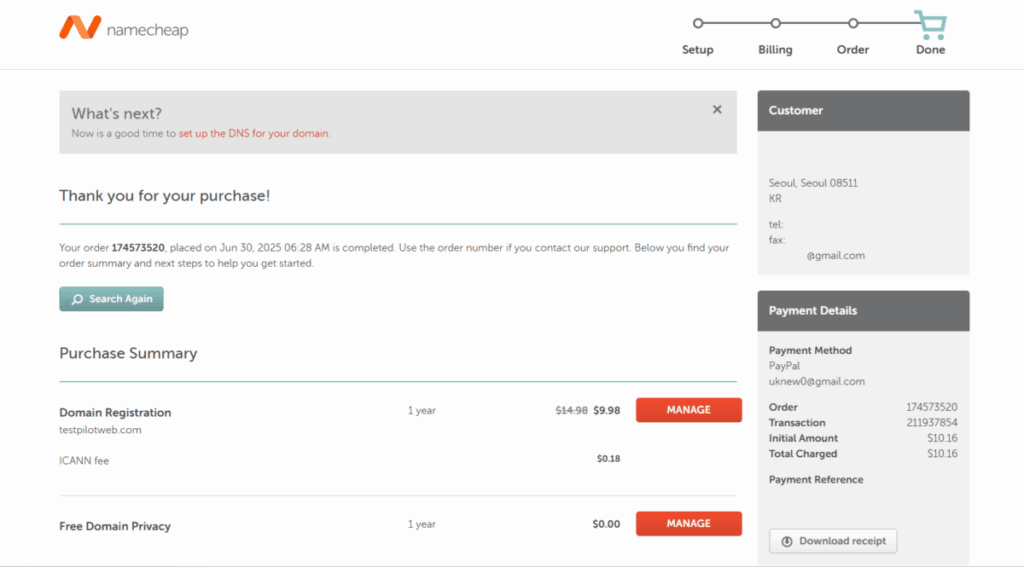Screen dimensions: 1024x567
Task: Click the bold order number 174573520
Action: pyautogui.click(x=138, y=247)
